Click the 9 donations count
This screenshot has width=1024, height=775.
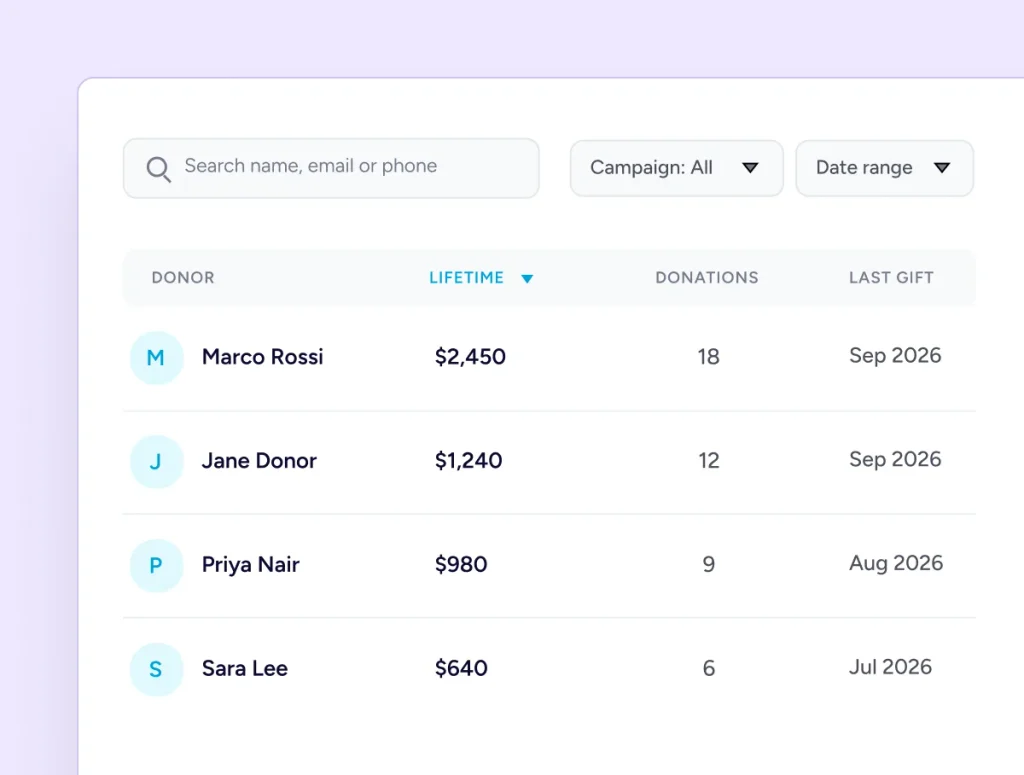[709, 564]
